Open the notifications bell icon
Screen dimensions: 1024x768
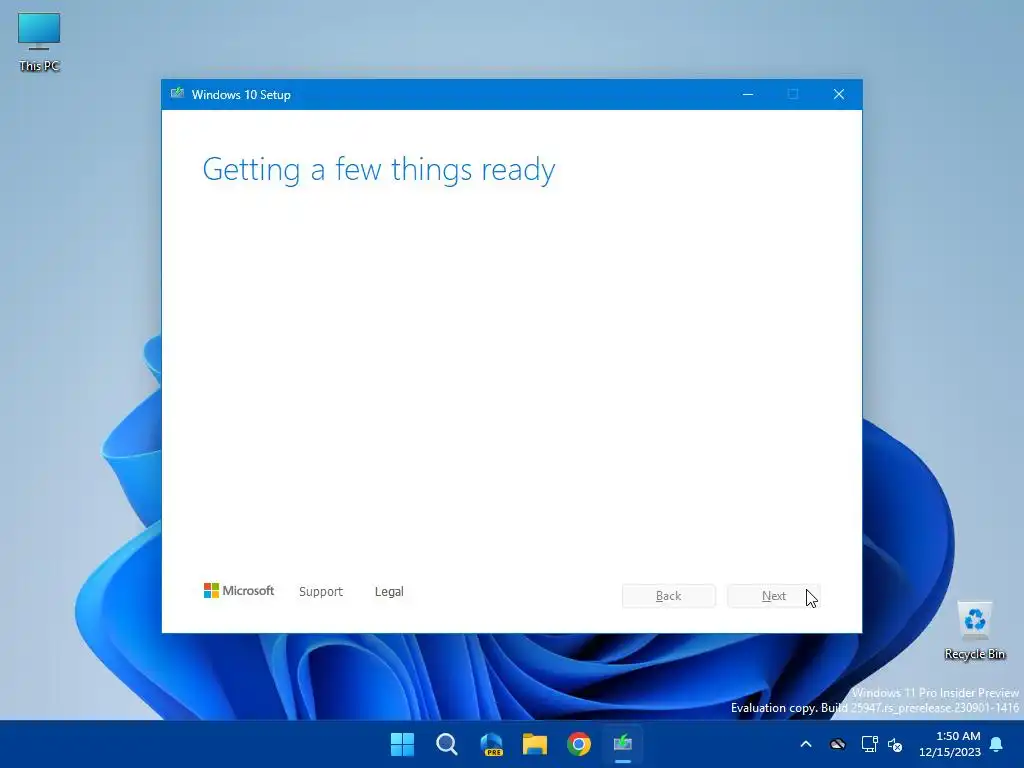coord(997,744)
